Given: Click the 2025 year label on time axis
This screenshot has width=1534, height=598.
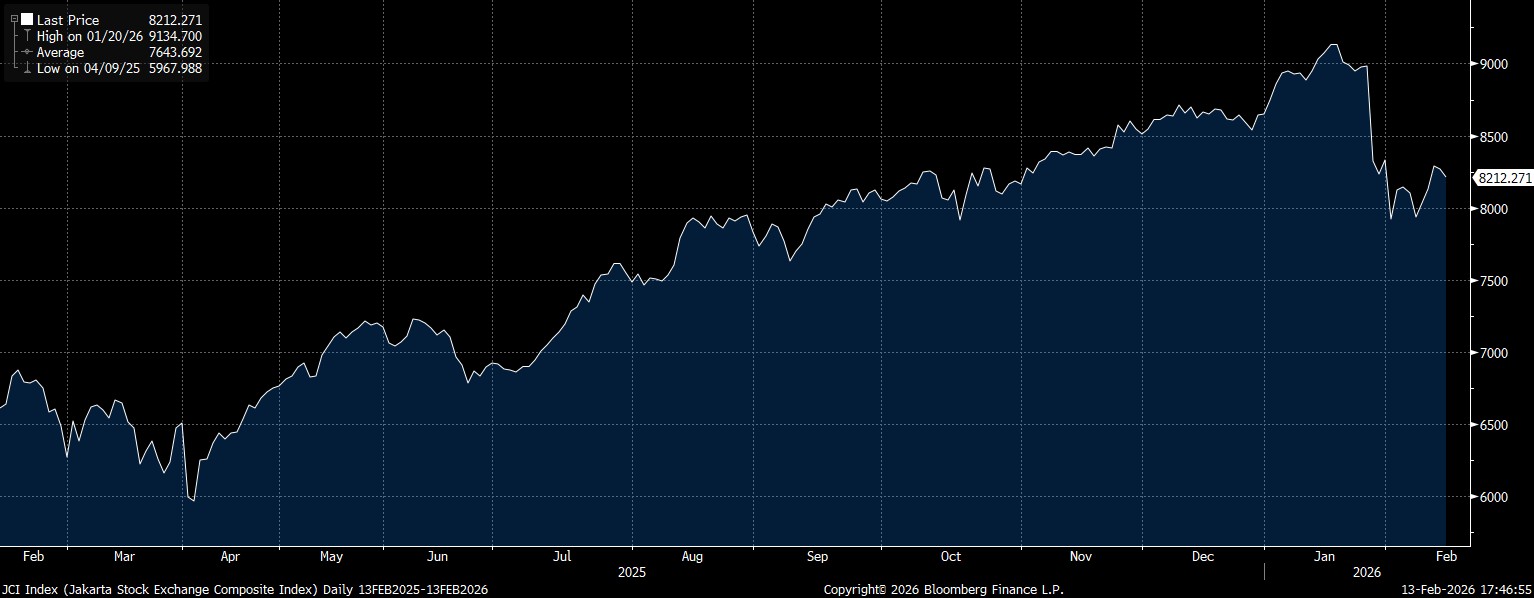Looking at the screenshot, I should 632,572.
